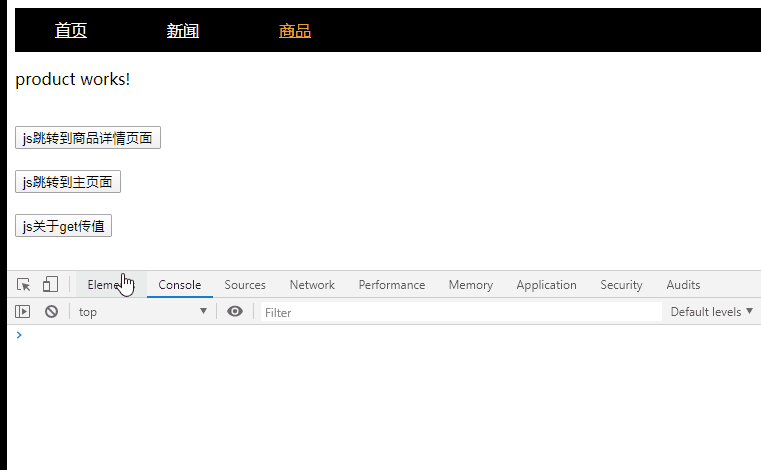Viewport: 761px width, 470px height.
Task: Toggle the device toolbar icon
Action: coord(50,285)
